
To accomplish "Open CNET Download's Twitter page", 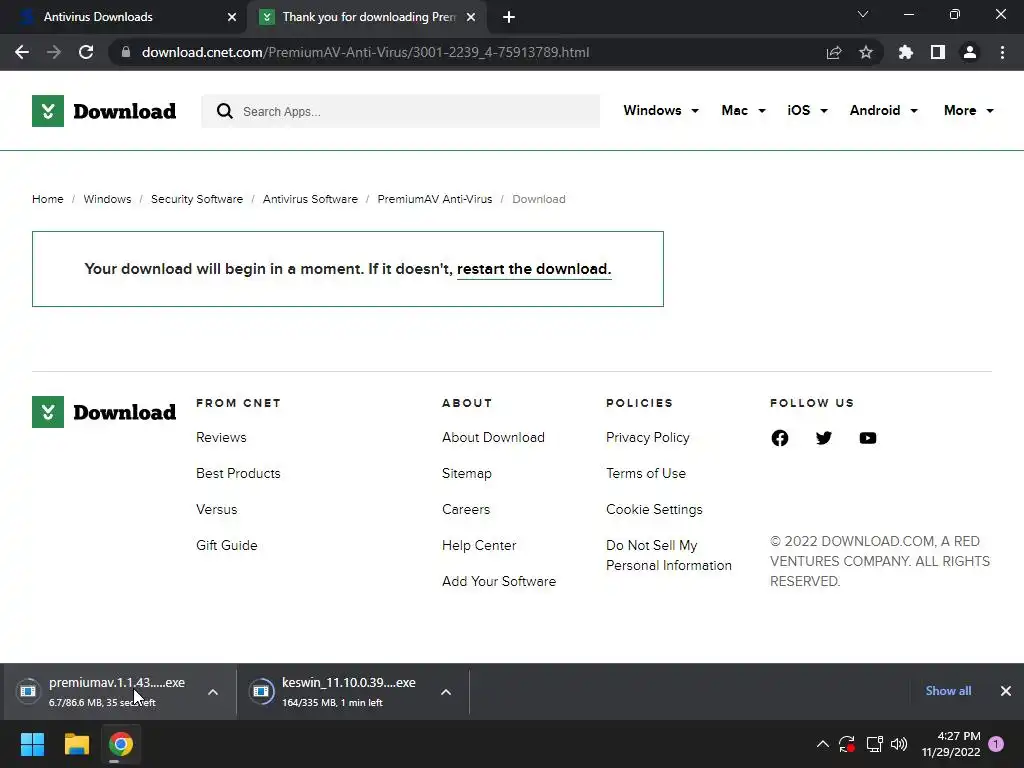I will click(x=824, y=438).
